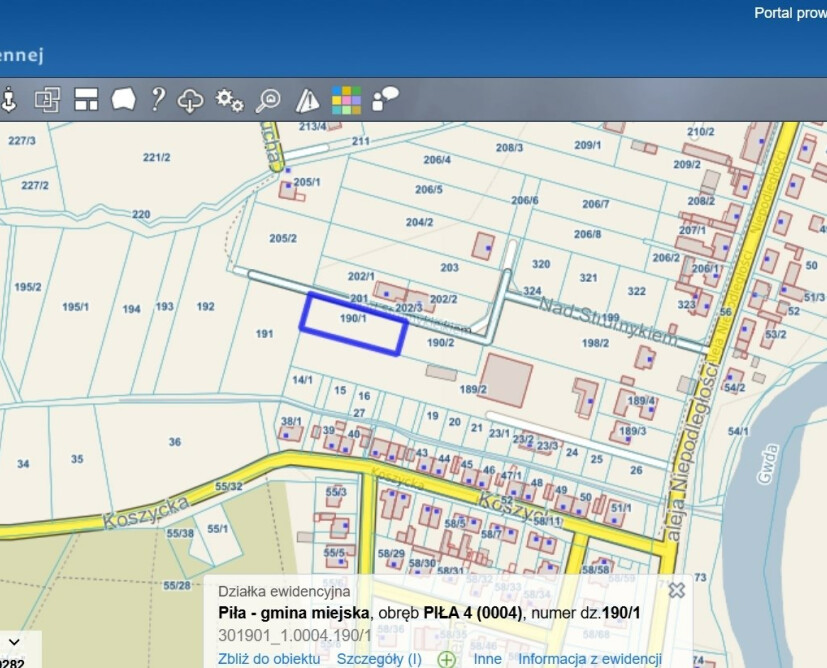
Task: Open help with the question mark icon
Action: pos(157,100)
